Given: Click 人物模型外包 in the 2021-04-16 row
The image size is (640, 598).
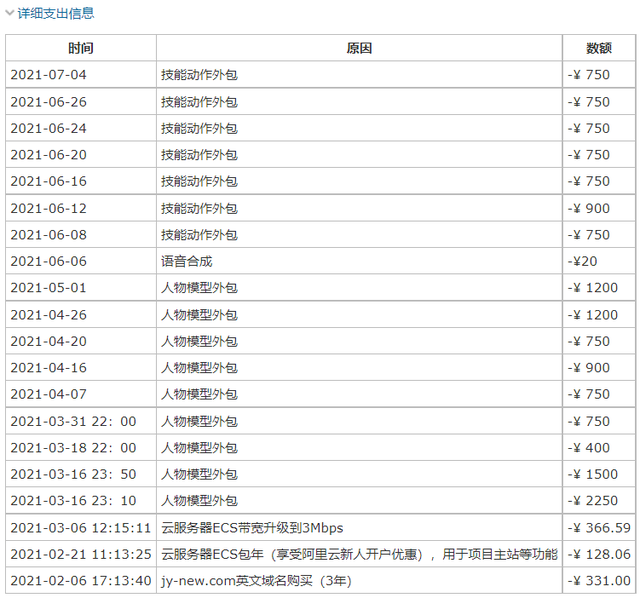Looking at the screenshot, I should (199, 368).
